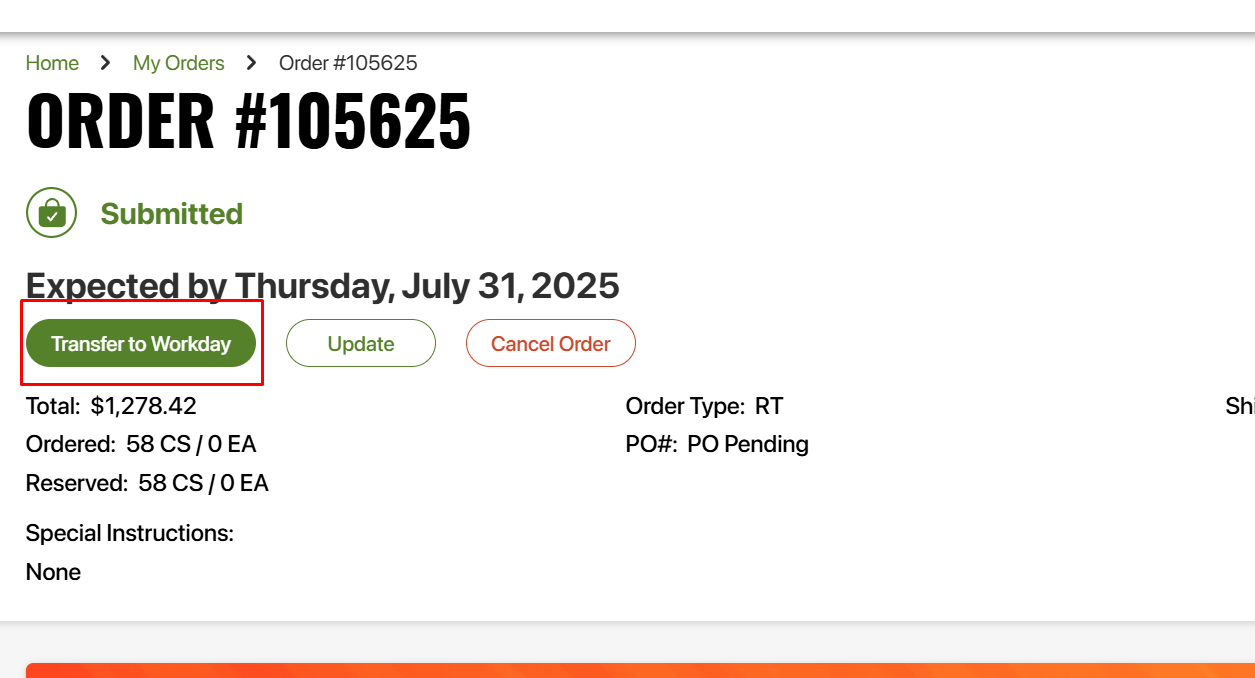This screenshot has height=678, width=1255.
Task: Click the Ordered quantity 58 CS line
Action: 141,444
